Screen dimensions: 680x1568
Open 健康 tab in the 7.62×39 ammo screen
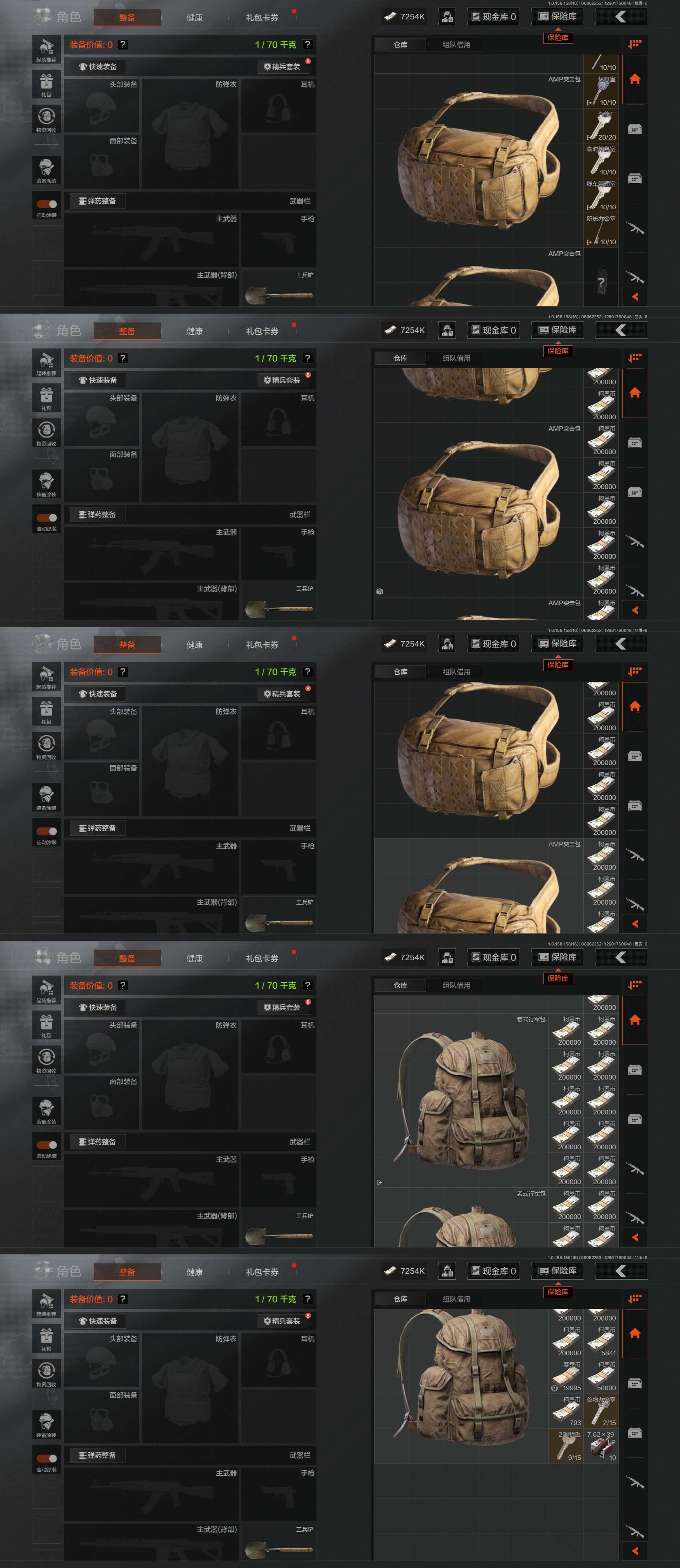coord(194,1272)
